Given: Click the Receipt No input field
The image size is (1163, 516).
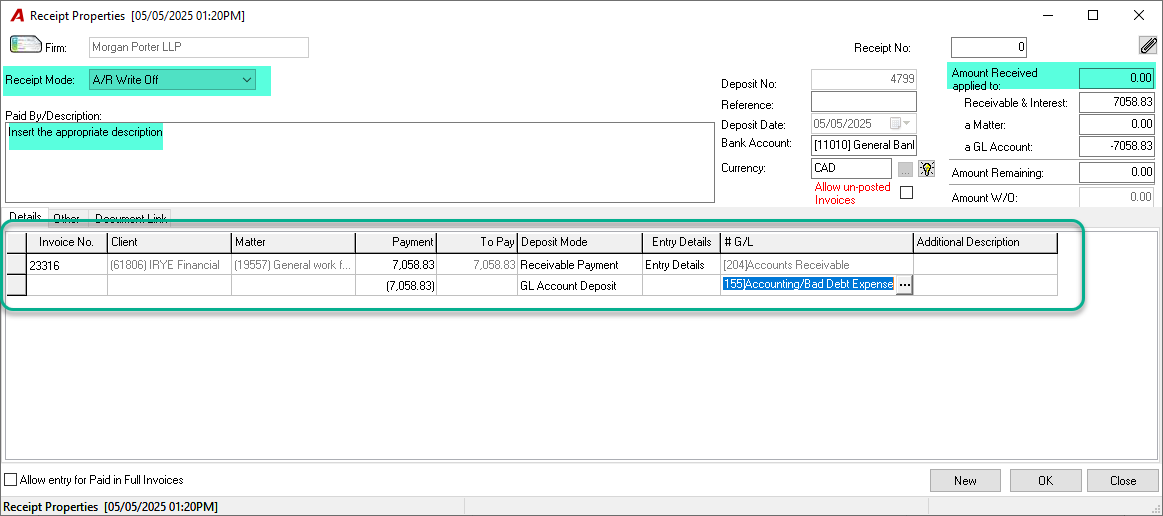Looking at the screenshot, I should [990, 47].
